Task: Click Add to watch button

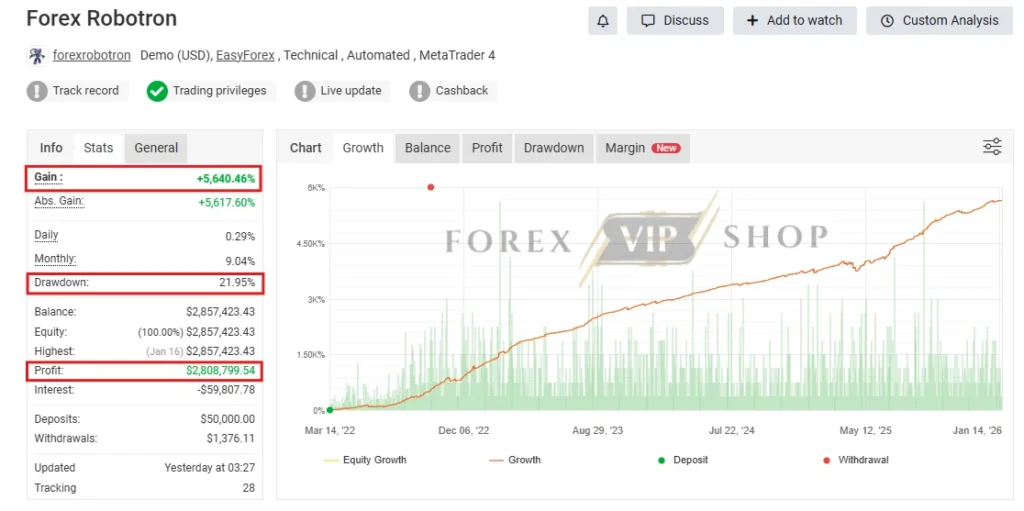Action: point(795,21)
